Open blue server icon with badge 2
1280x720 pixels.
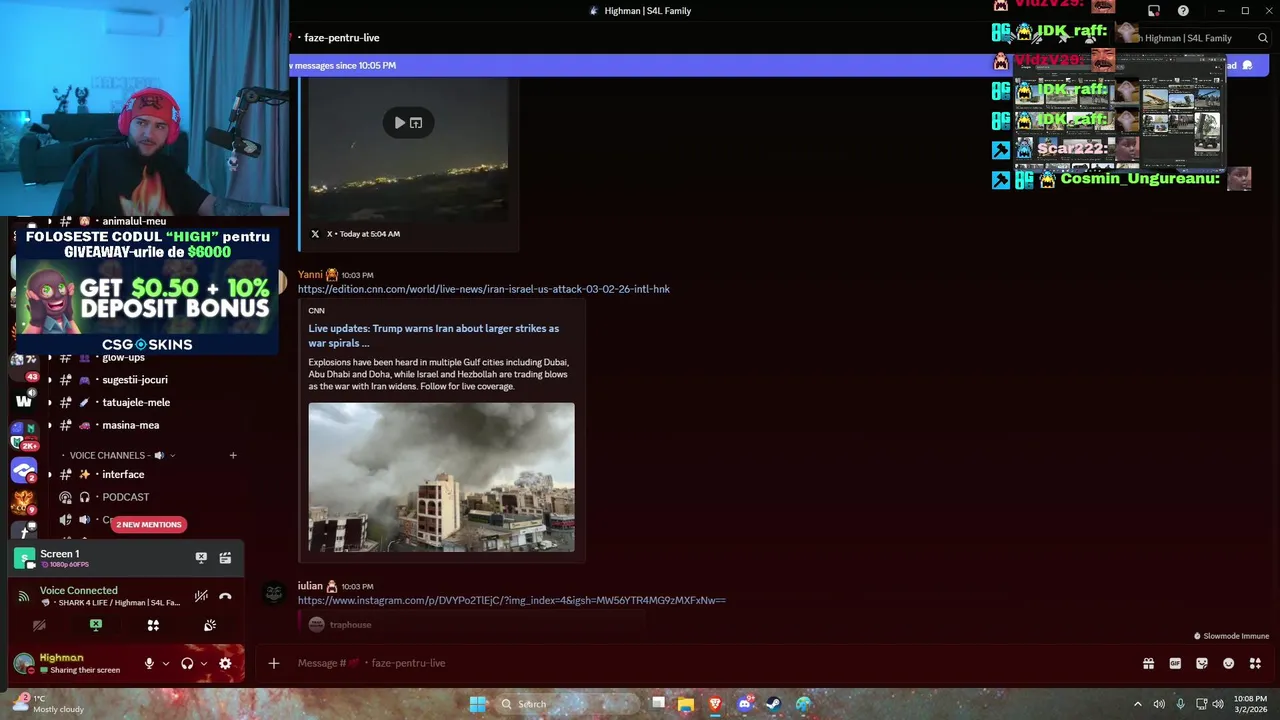click(24, 470)
